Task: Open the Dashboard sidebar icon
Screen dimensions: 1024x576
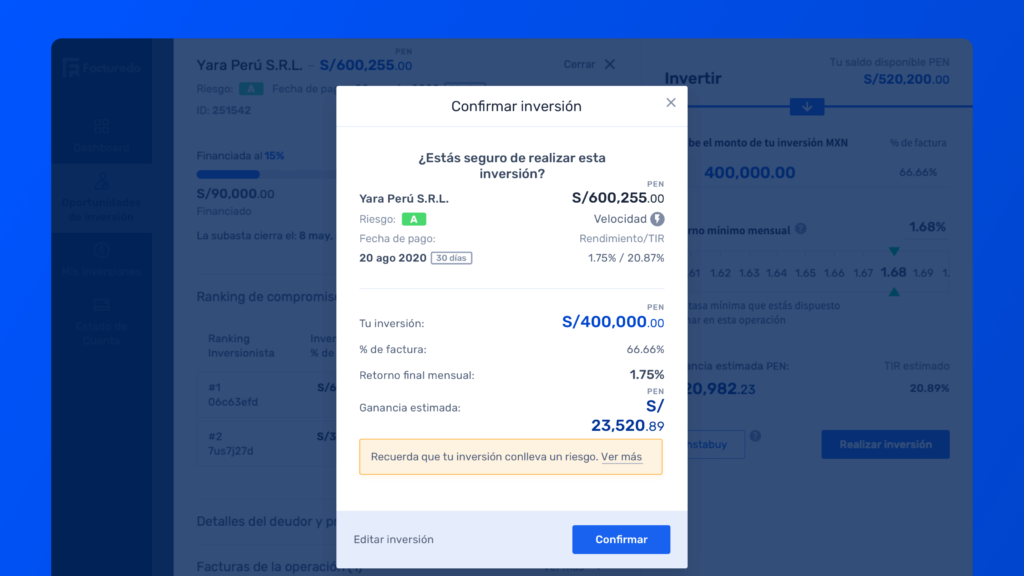Action: pos(101,127)
